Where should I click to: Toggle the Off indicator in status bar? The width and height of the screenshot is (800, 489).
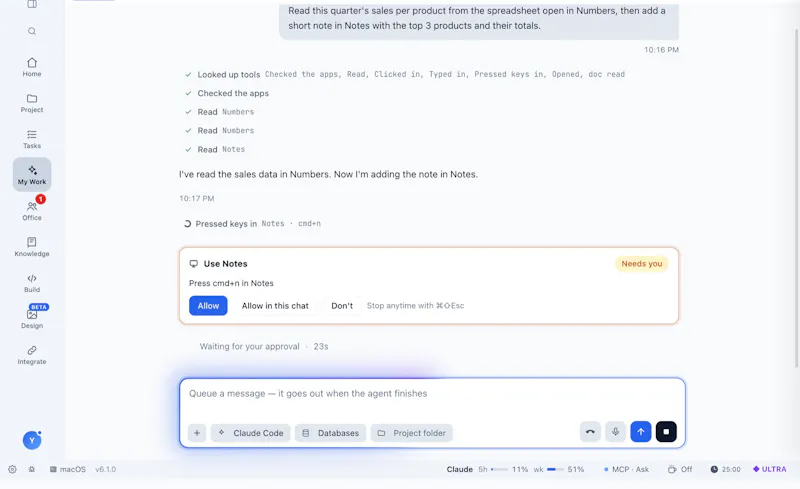tap(680, 469)
